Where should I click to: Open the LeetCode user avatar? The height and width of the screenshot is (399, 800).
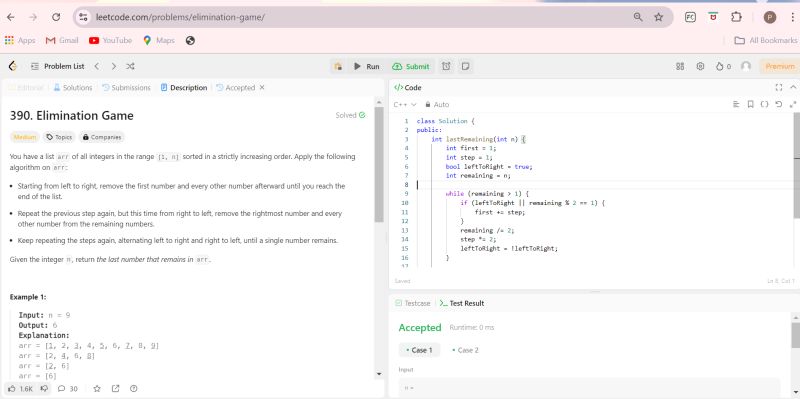click(x=746, y=66)
